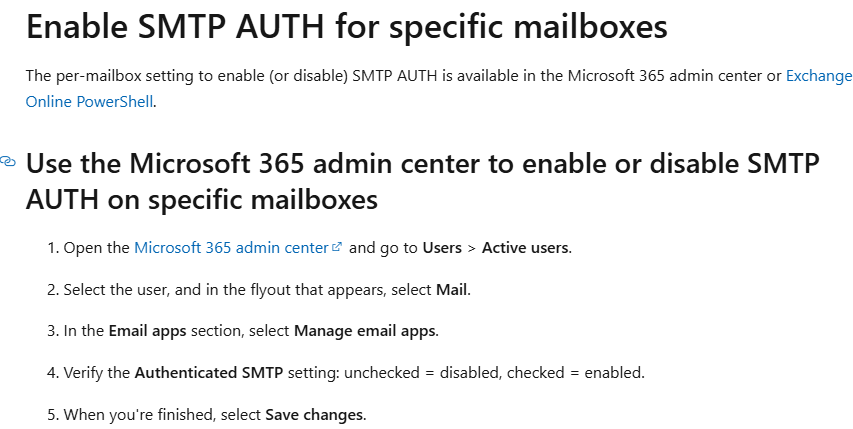Select the Use the Microsoft 365 admin center subheading
Image resolution: width=853 pixels, height=429 pixels.
point(422,181)
